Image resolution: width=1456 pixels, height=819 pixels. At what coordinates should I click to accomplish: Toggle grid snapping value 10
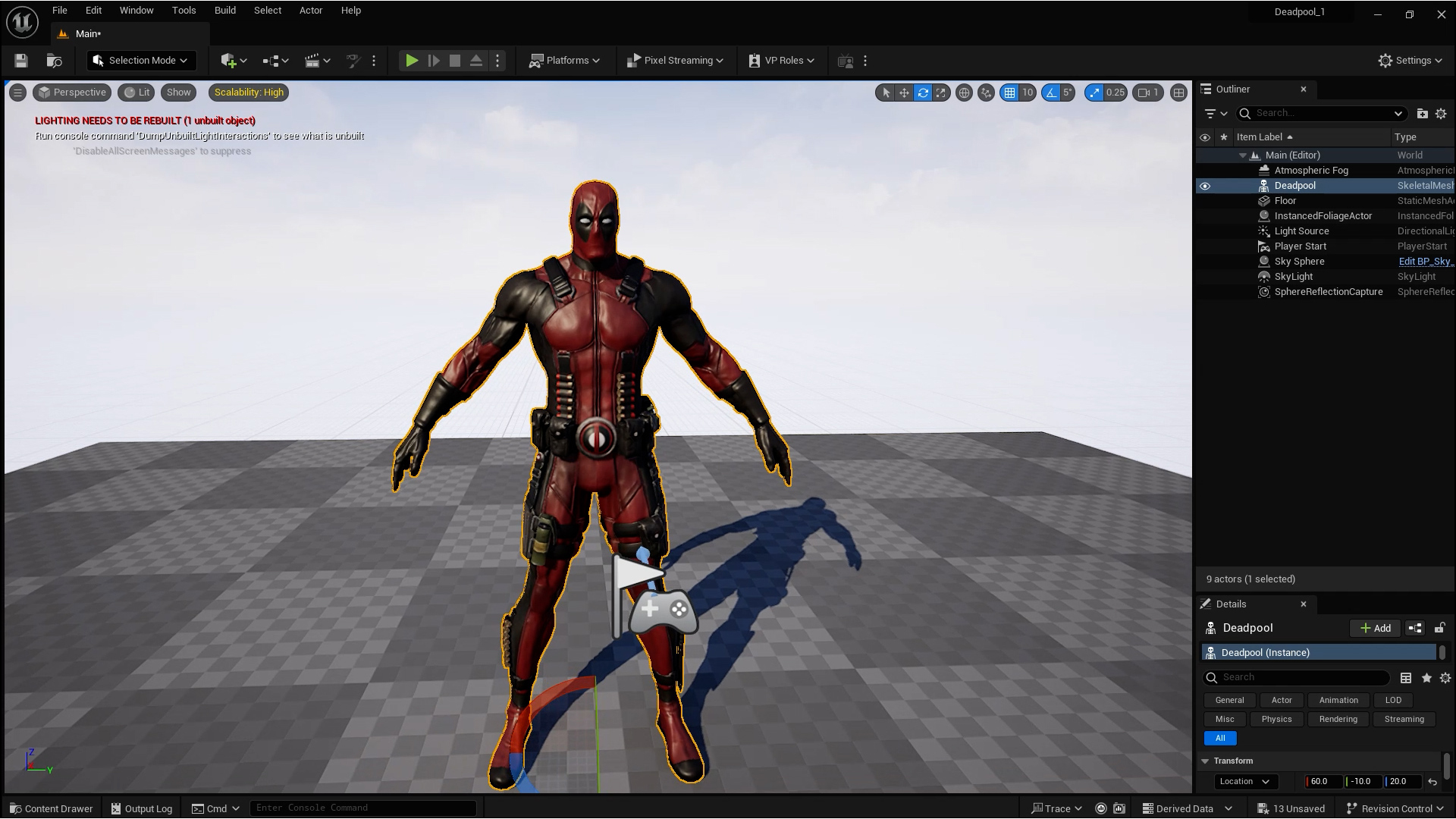coord(1018,93)
